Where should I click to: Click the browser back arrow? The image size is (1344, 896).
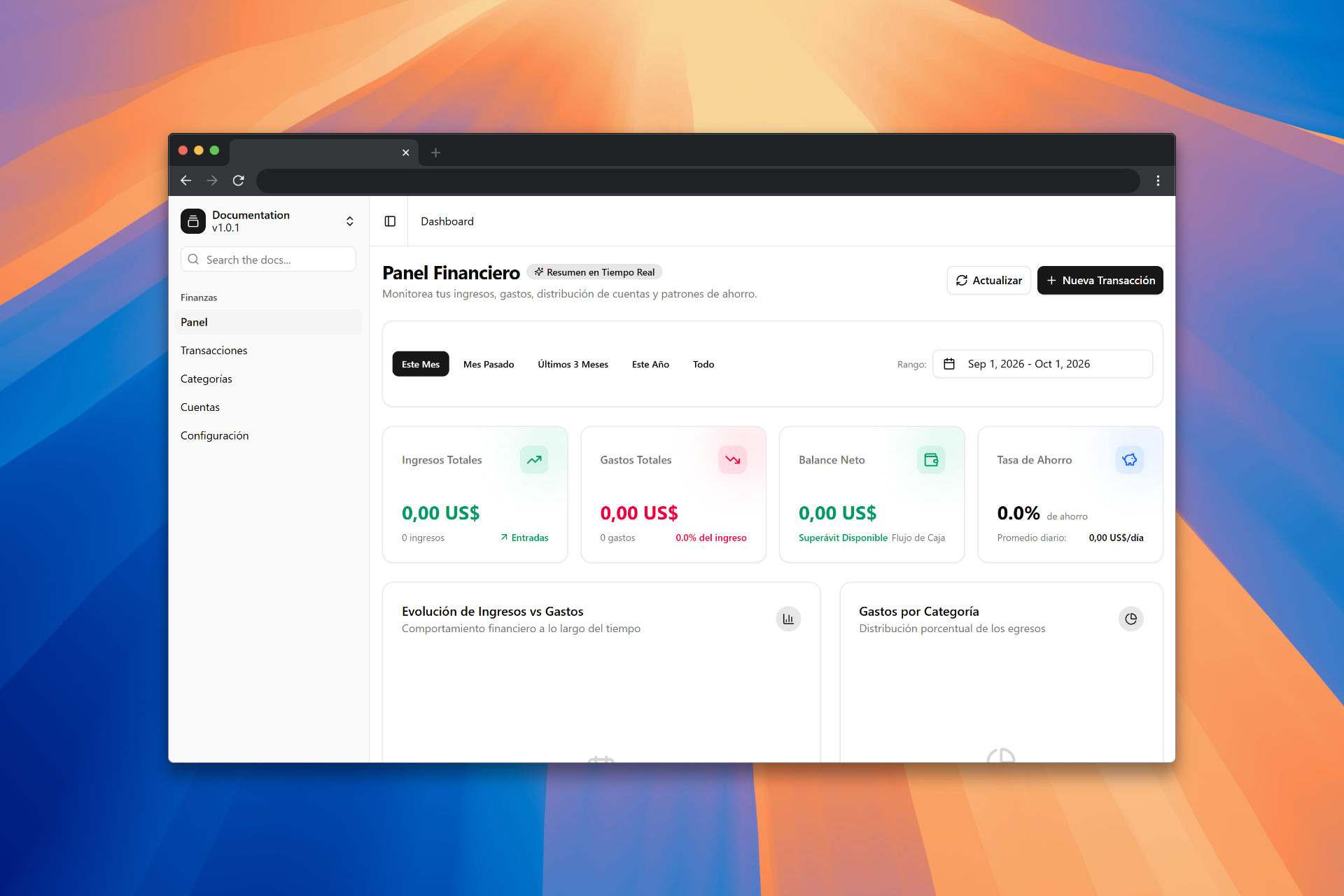(185, 181)
